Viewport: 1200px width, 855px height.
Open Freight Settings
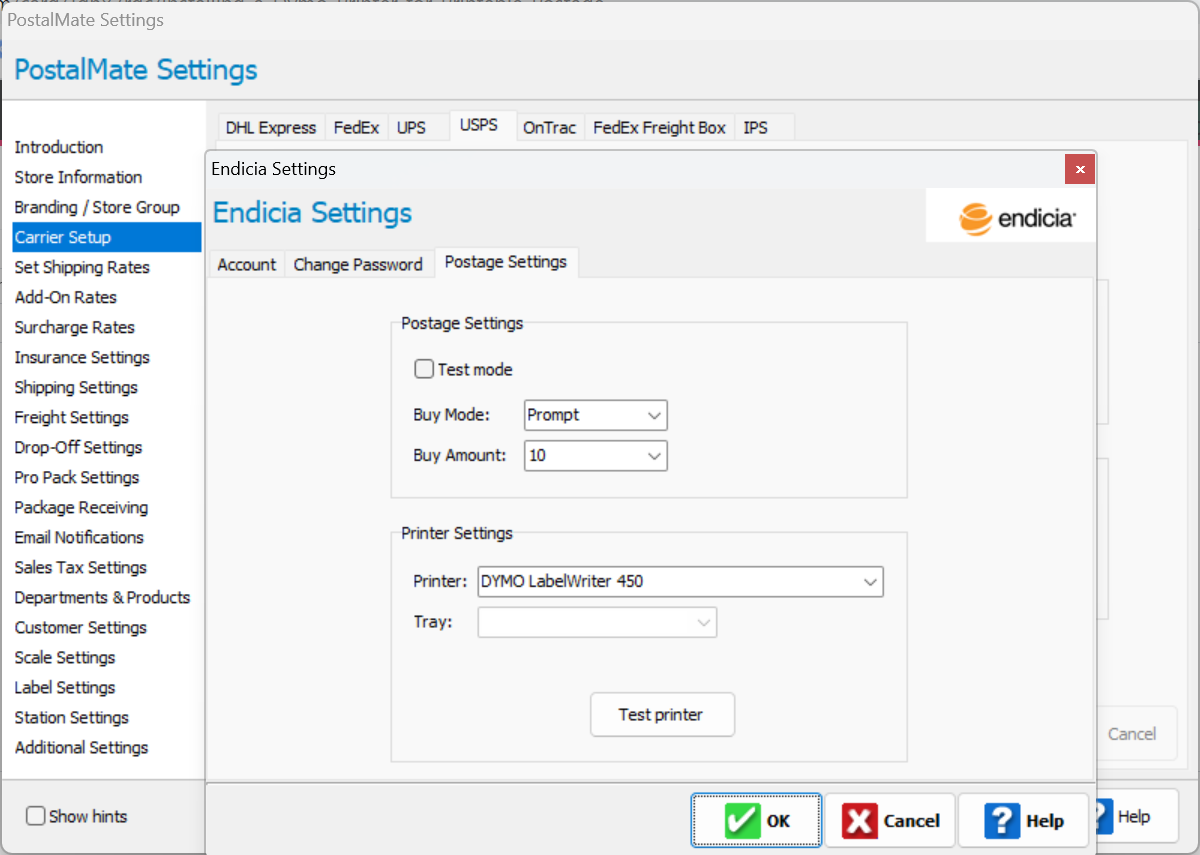coord(72,417)
